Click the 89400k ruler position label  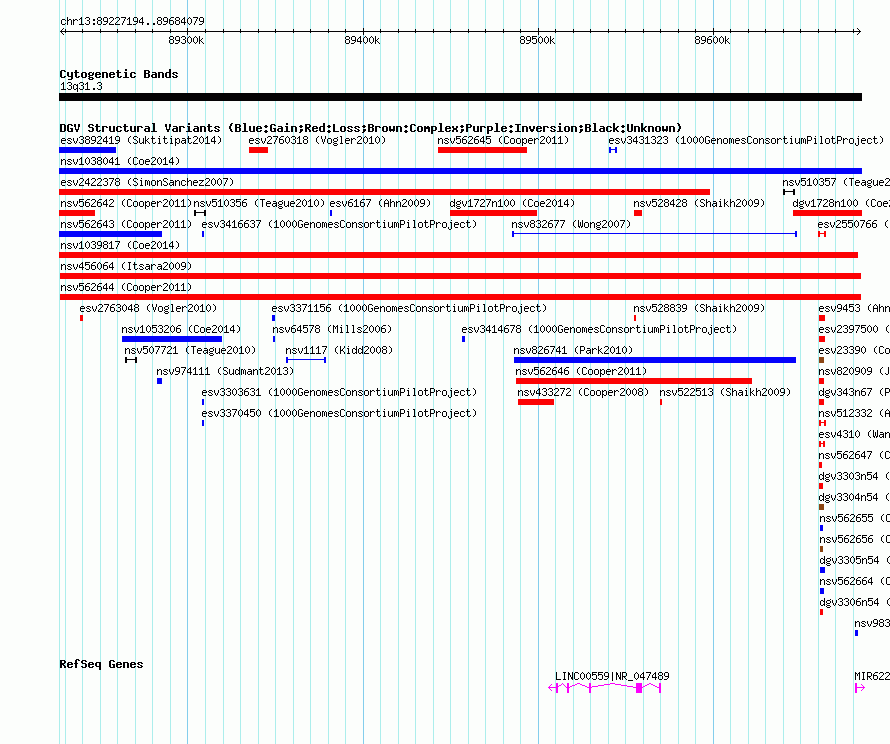point(362,40)
